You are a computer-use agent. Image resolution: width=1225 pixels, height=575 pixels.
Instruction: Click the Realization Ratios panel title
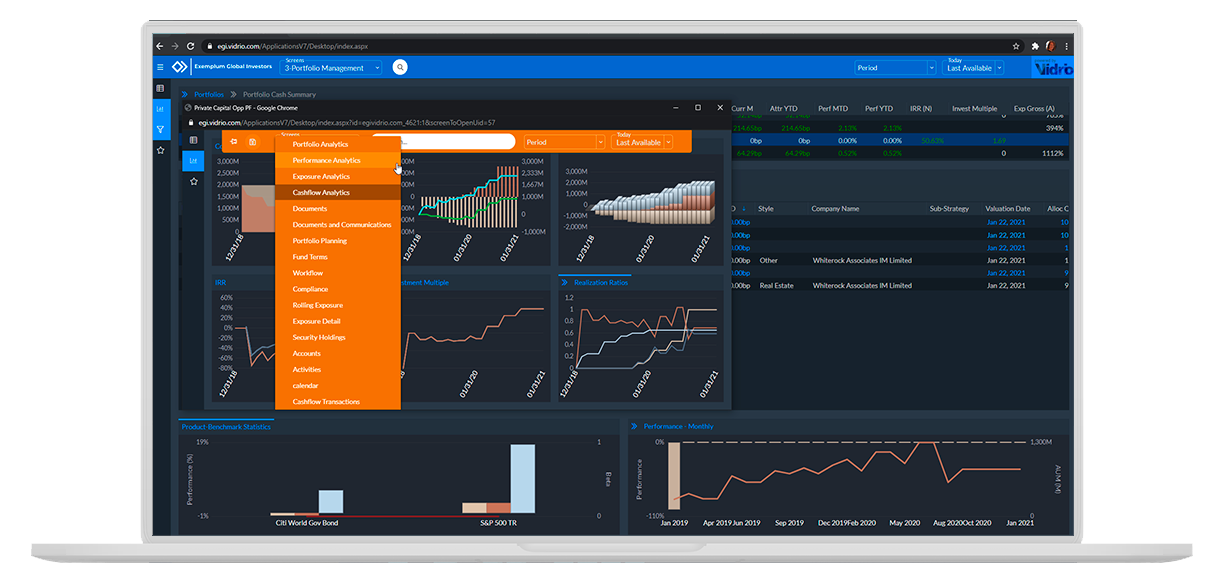click(602, 283)
